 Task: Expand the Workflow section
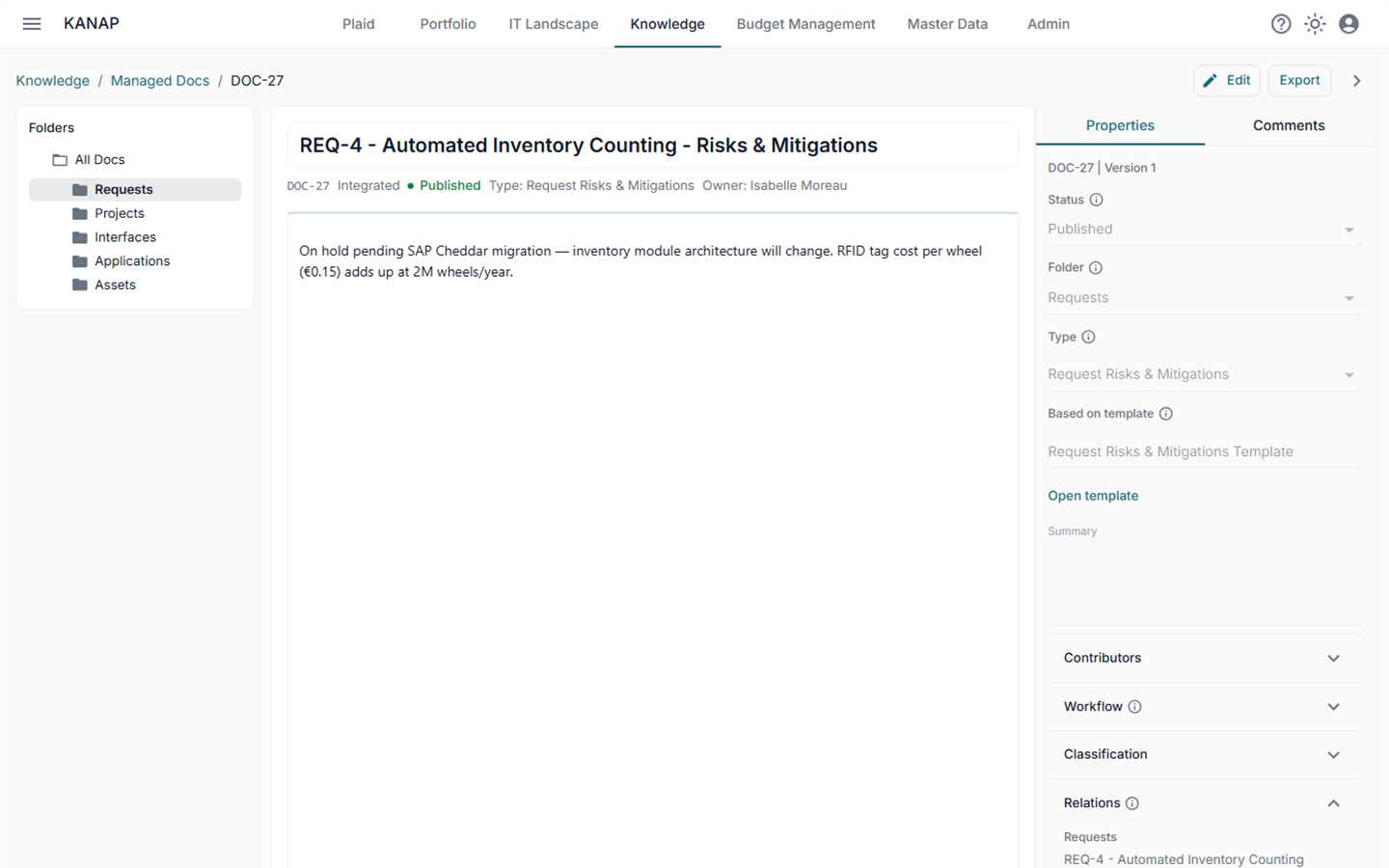pos(1204,707)
